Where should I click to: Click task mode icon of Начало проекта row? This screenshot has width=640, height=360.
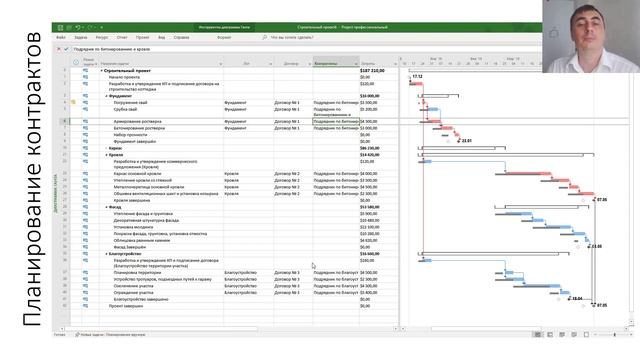[x=85, y=77]
